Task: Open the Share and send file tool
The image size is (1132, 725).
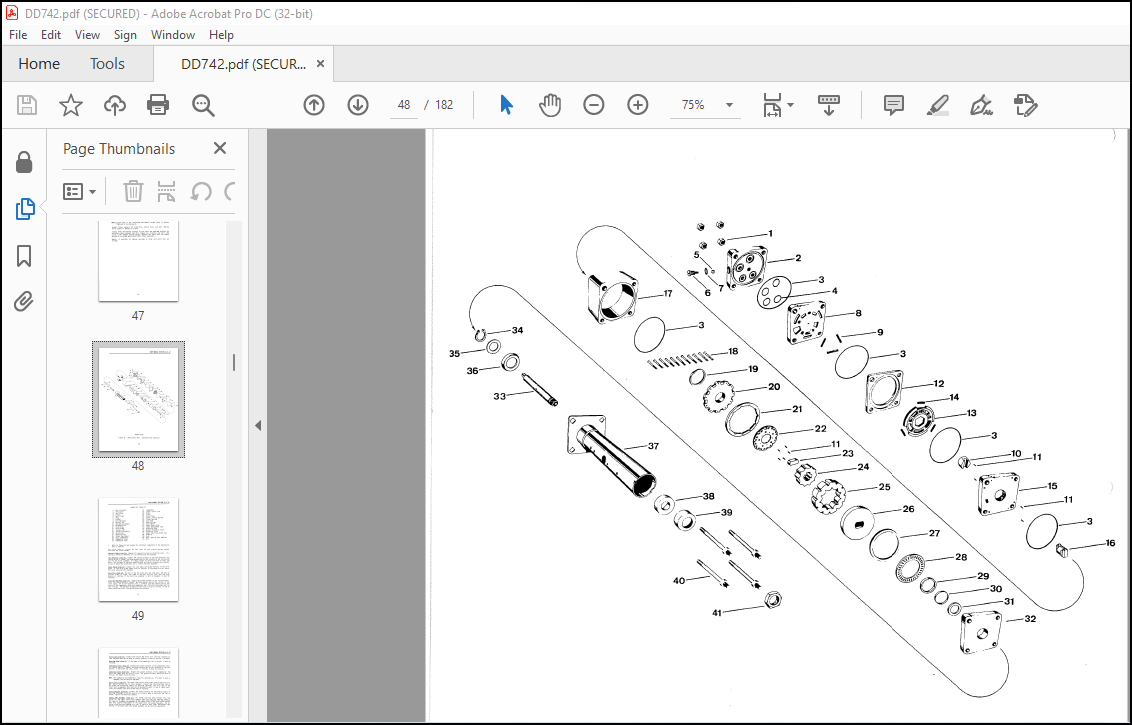Action: 1025,105
